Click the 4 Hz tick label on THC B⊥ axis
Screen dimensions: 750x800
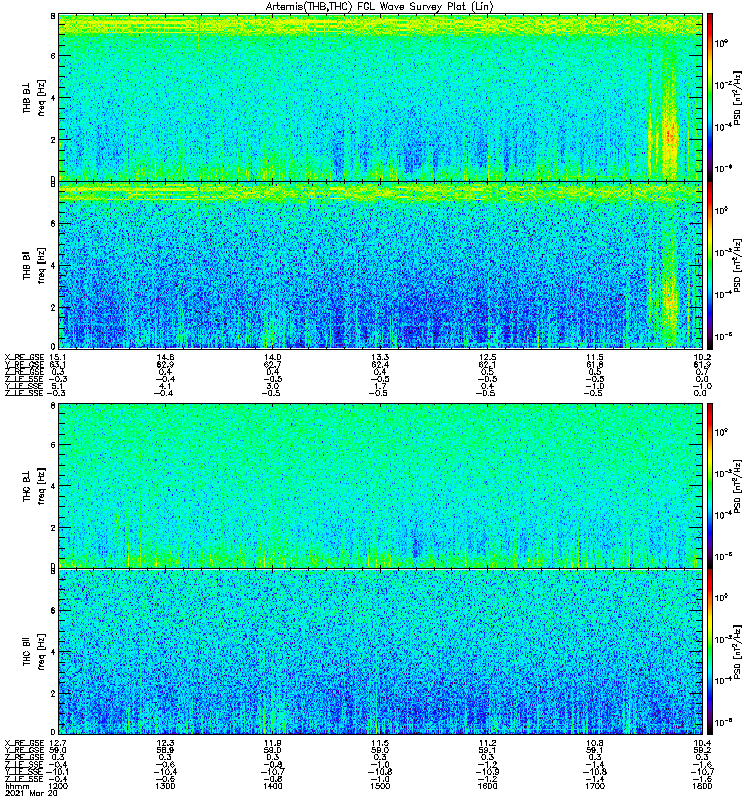[53, 486]
